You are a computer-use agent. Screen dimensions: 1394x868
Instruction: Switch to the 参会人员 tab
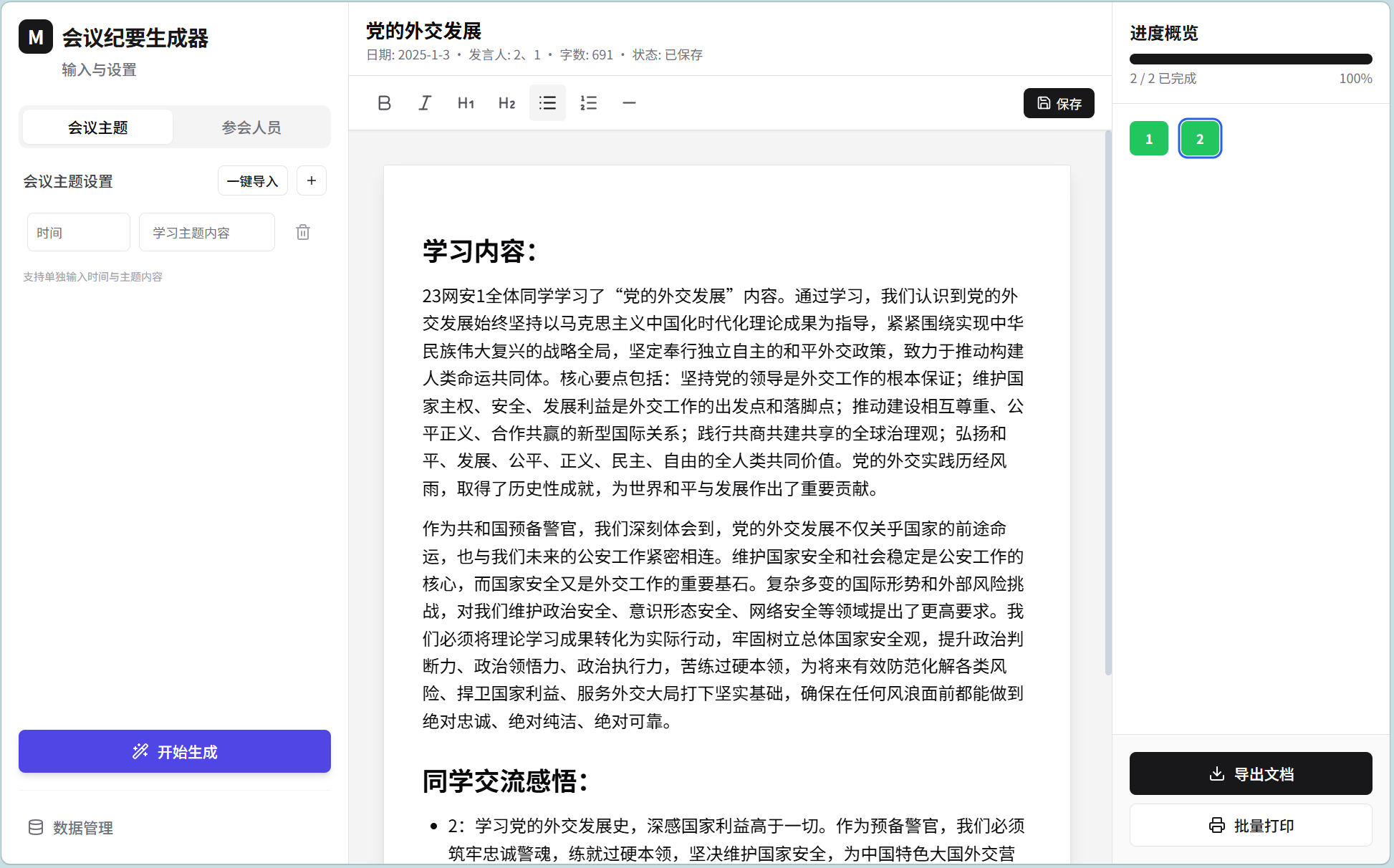[x=252, y=127]
